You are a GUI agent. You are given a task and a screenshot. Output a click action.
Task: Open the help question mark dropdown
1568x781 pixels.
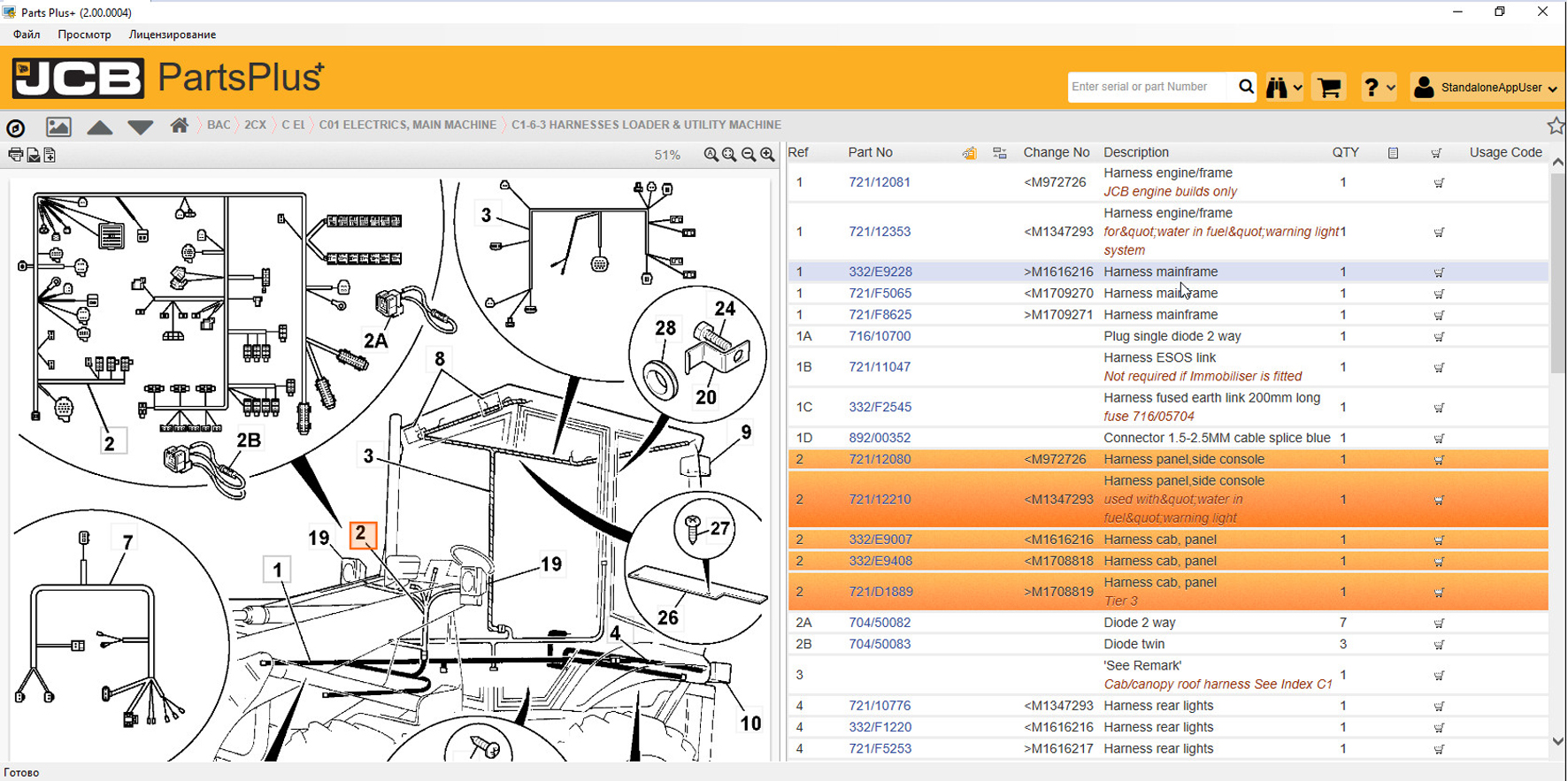(x=1378, y=88)
